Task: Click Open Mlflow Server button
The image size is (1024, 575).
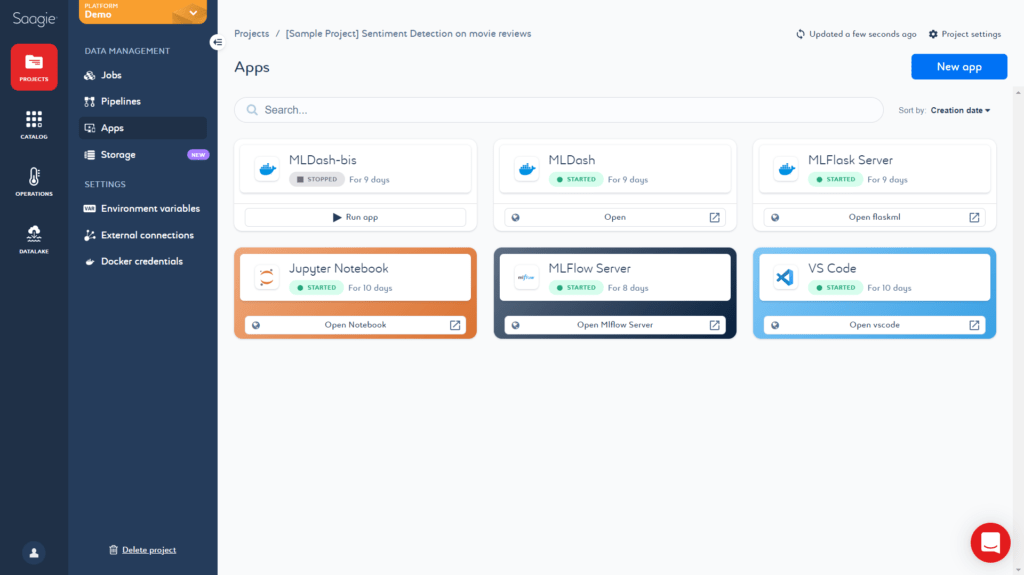Action: (615, 325)
